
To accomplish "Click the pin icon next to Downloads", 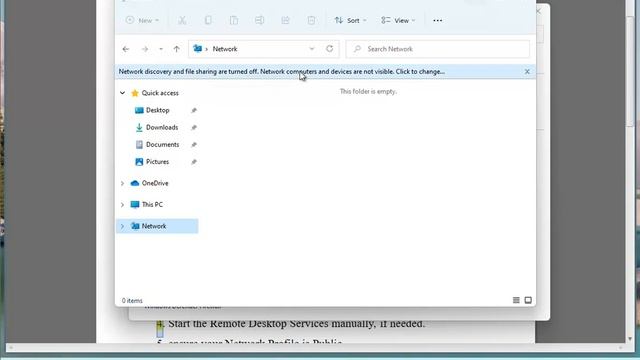I will point(194,127).
